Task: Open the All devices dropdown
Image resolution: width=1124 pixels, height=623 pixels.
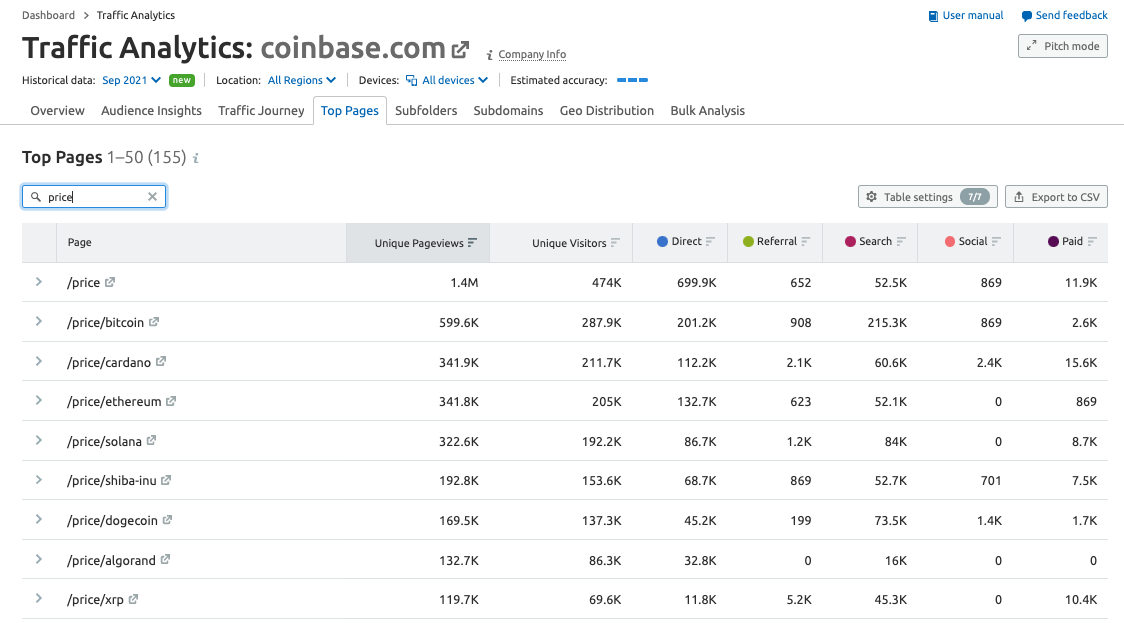Action: pyautogui.click(x=447, y=80)
